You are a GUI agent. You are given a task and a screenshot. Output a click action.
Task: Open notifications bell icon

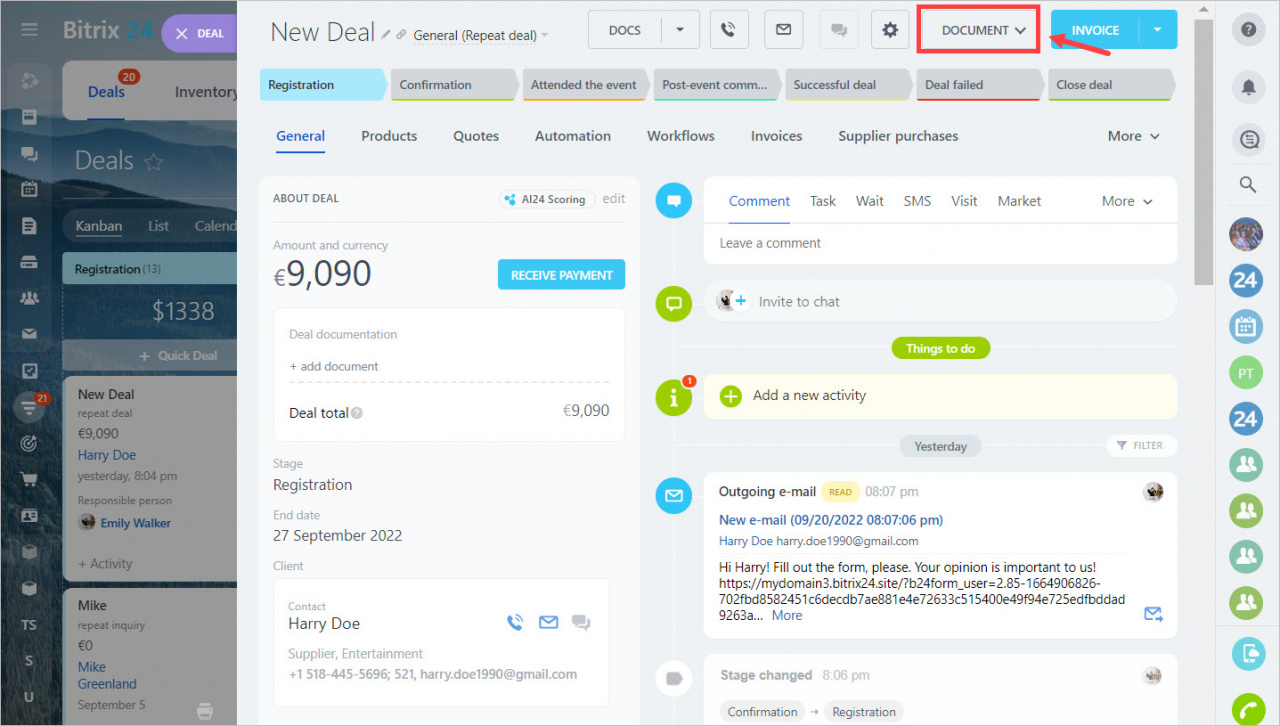[1248, 88]
